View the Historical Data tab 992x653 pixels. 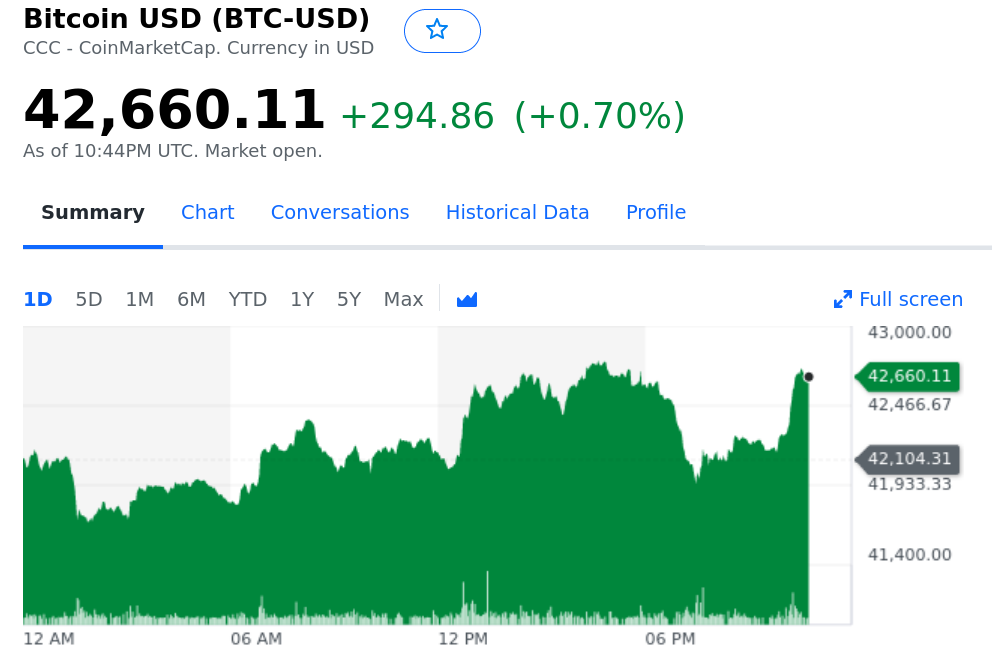coord(517,212)
